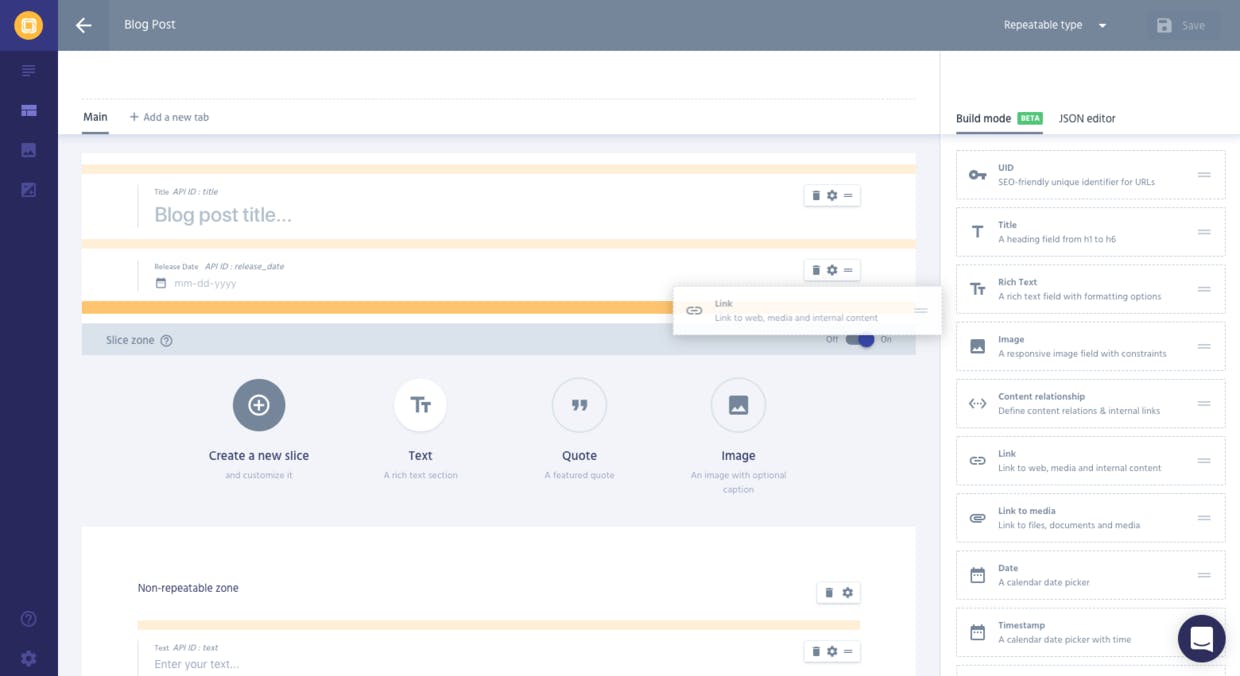The image size is (1240, 676).
Task: Select the Rich Text field type card
Action: click(x=1090, y=289)
